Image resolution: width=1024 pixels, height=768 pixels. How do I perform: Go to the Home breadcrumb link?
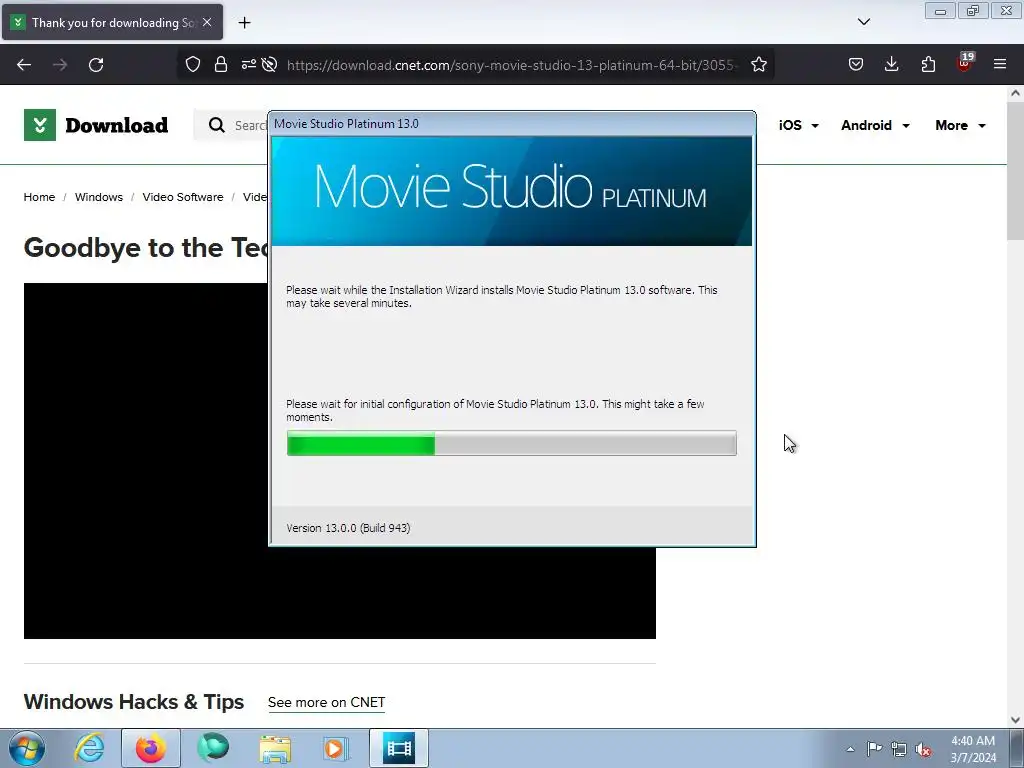(x=39, y=197)
